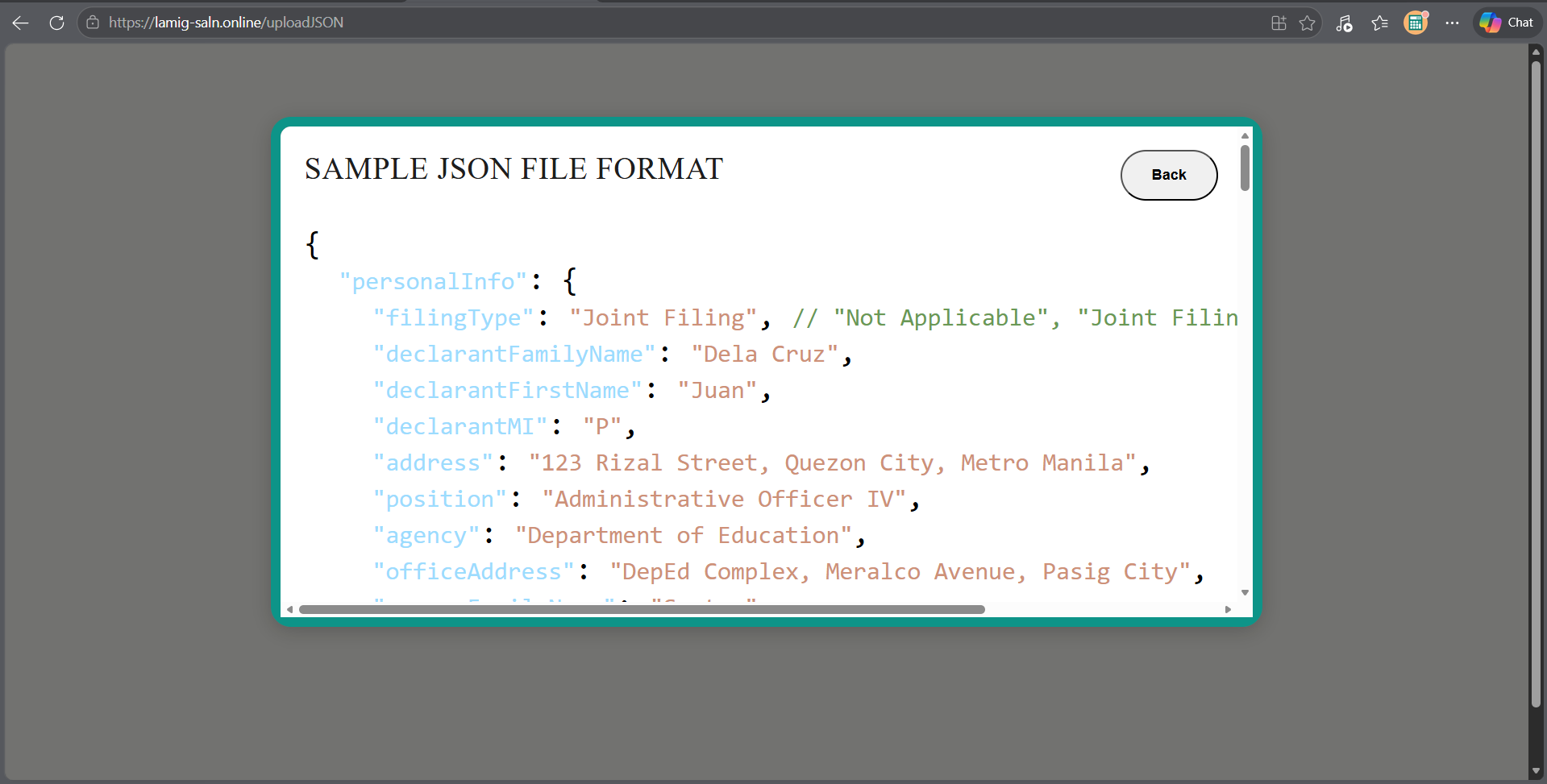Click the down arrow of the dialog scrollbar
Viewport: 1547px width, 784px height.
(x=1244, y=592)
